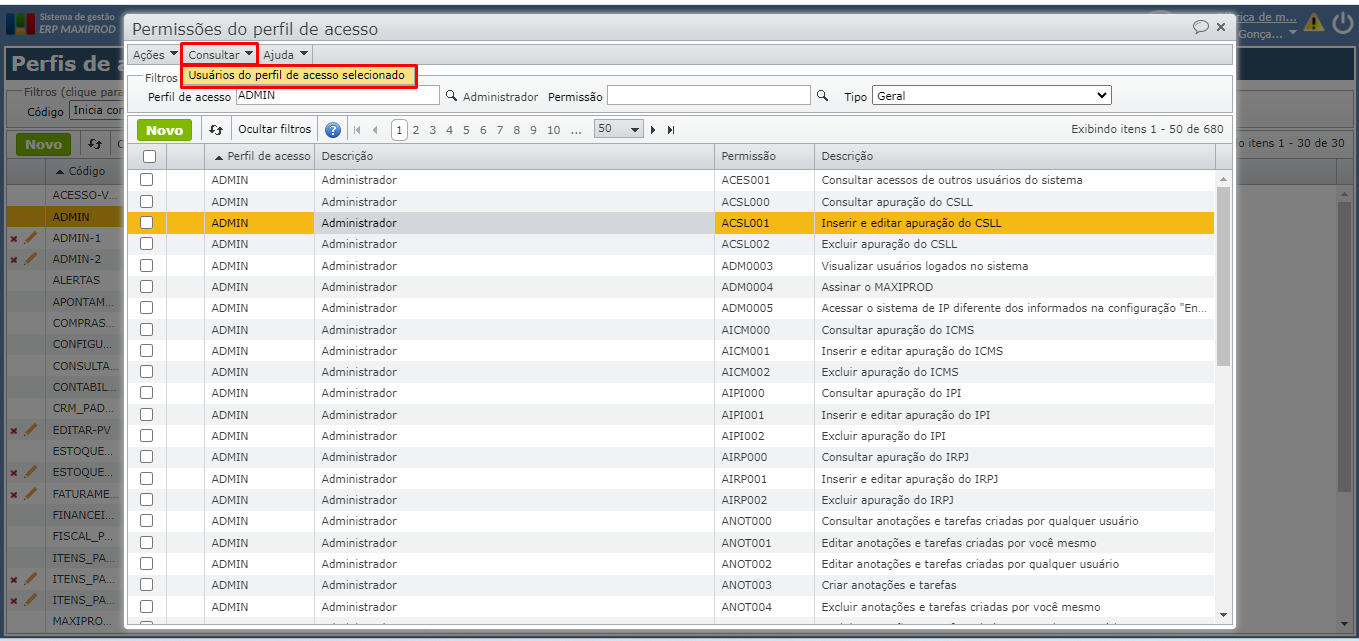Viewport: 1359px width, 641px height.
Task: Check the AIRP002 permission row
Action: click(147, 499)
